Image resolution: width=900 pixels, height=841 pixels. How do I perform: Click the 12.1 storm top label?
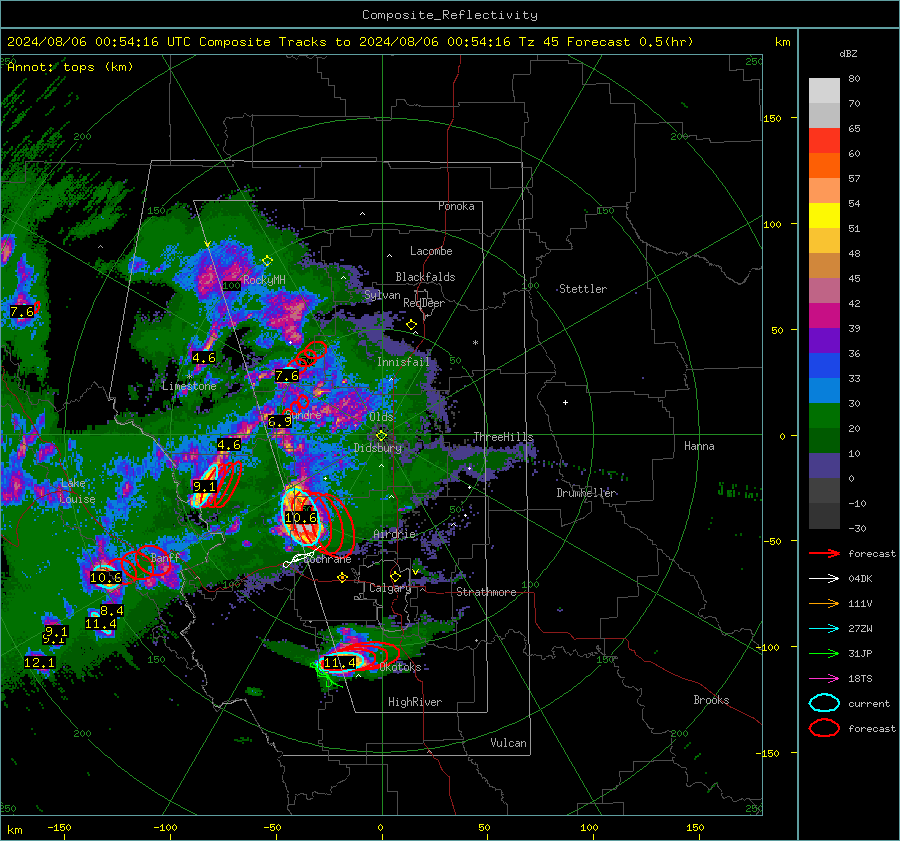click(40, 662)
